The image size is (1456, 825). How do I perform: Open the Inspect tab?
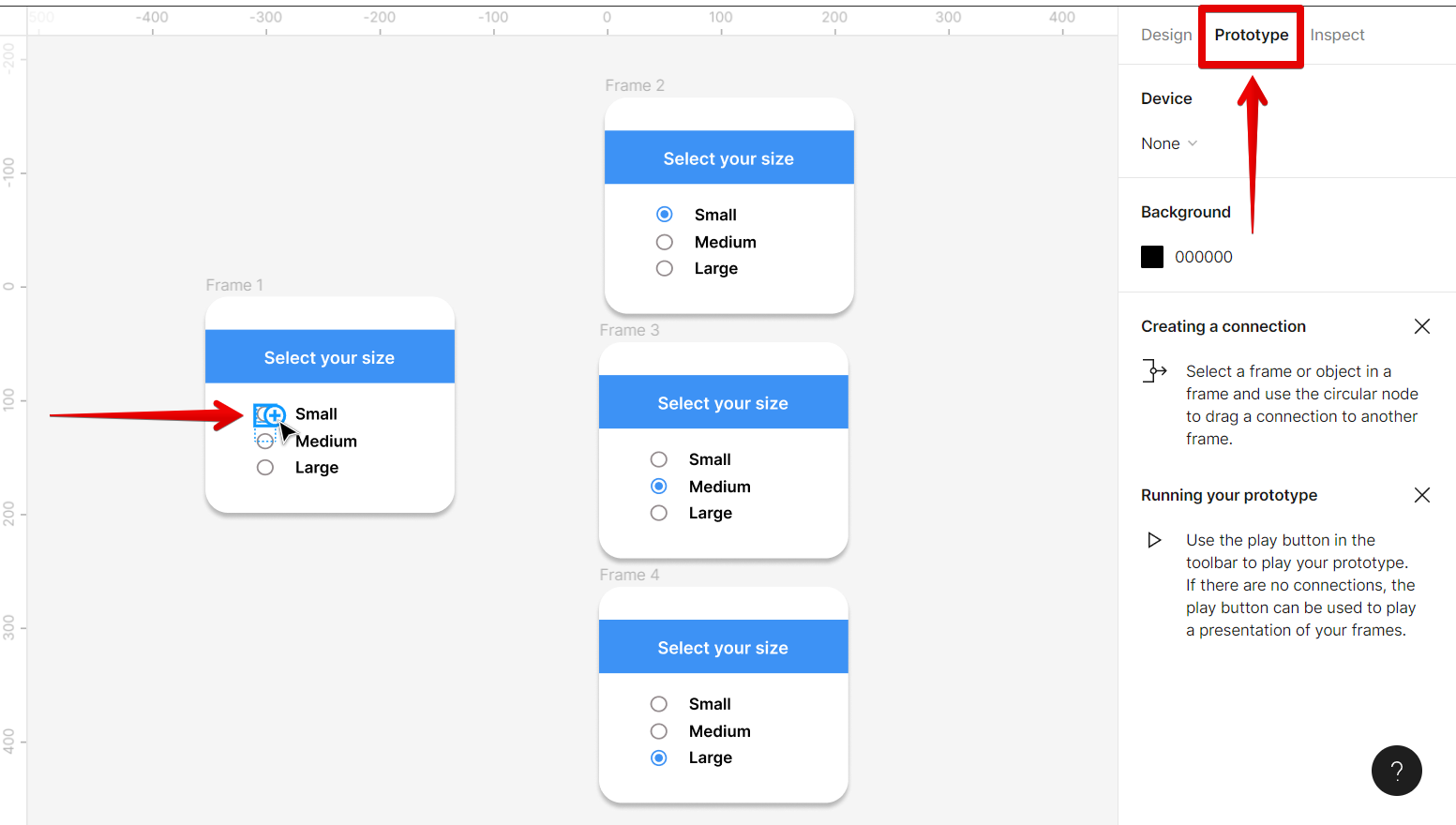[x=1337, y=35]
